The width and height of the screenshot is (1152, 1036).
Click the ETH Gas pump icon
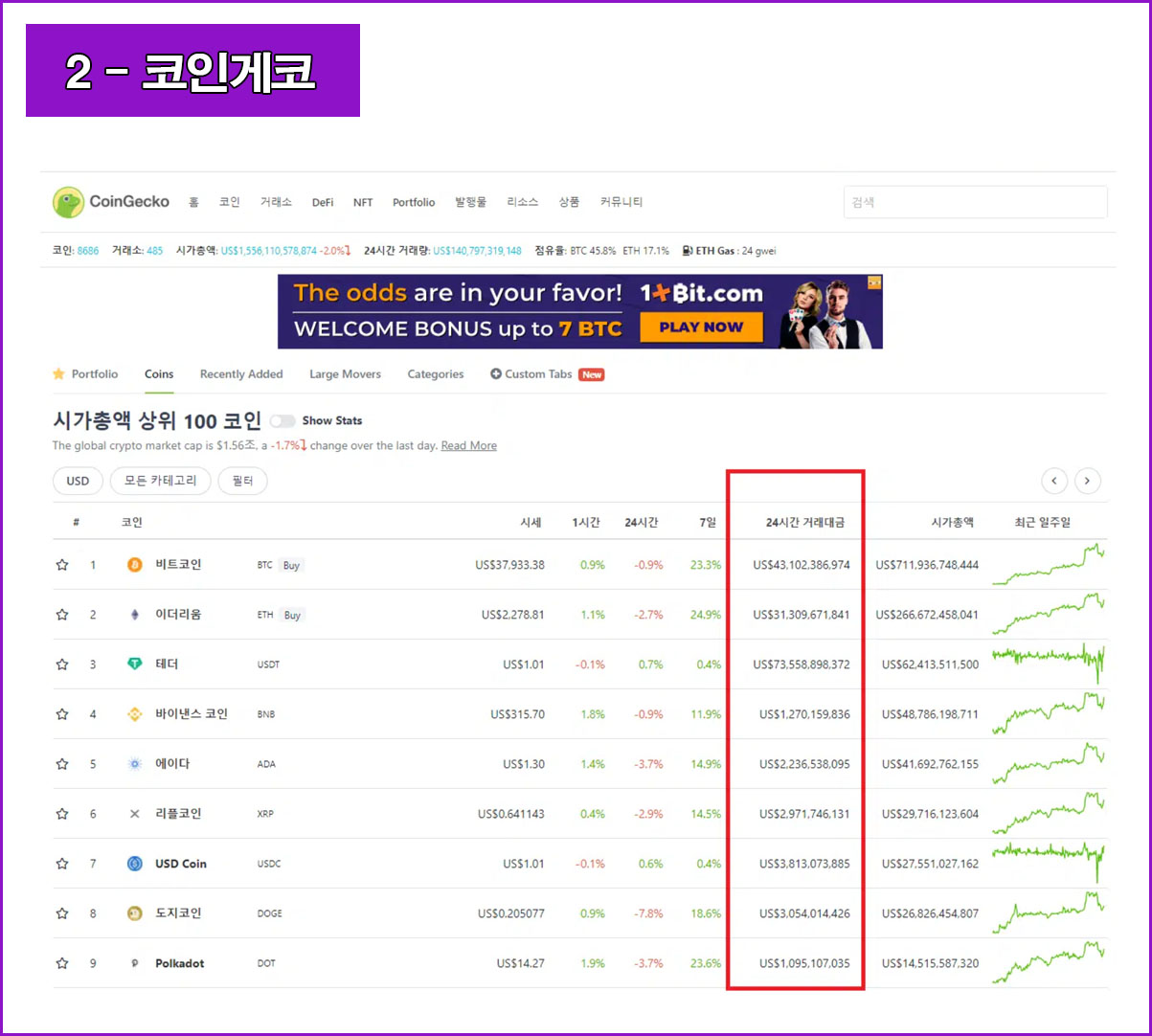click(x=688, y=251)
